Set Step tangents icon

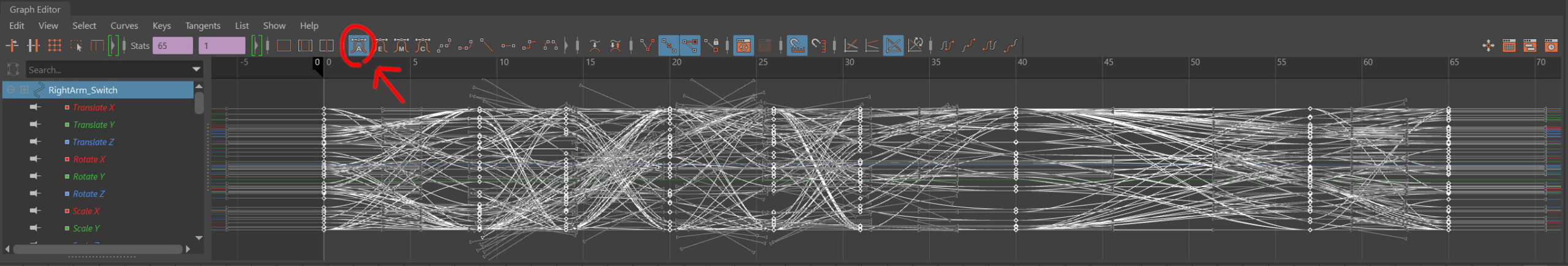coord(529,45)
